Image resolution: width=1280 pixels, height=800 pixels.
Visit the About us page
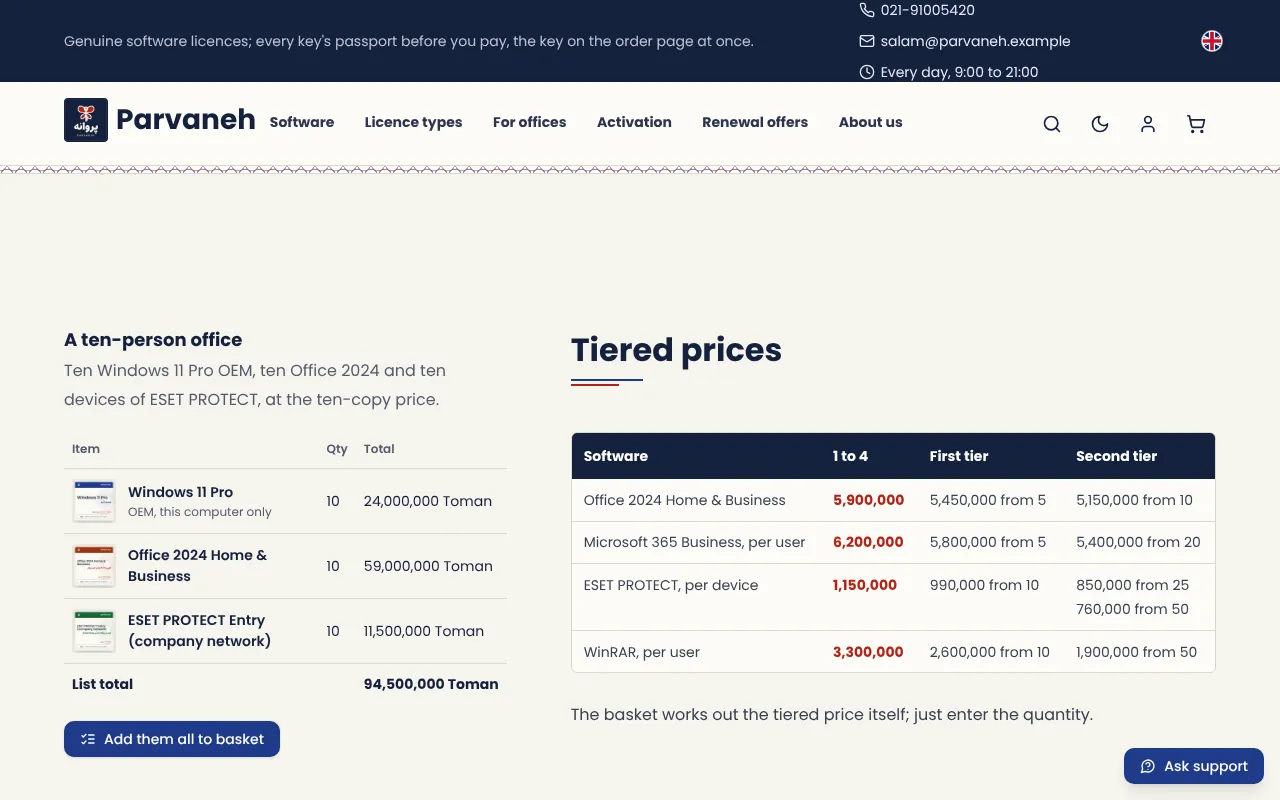870,122
